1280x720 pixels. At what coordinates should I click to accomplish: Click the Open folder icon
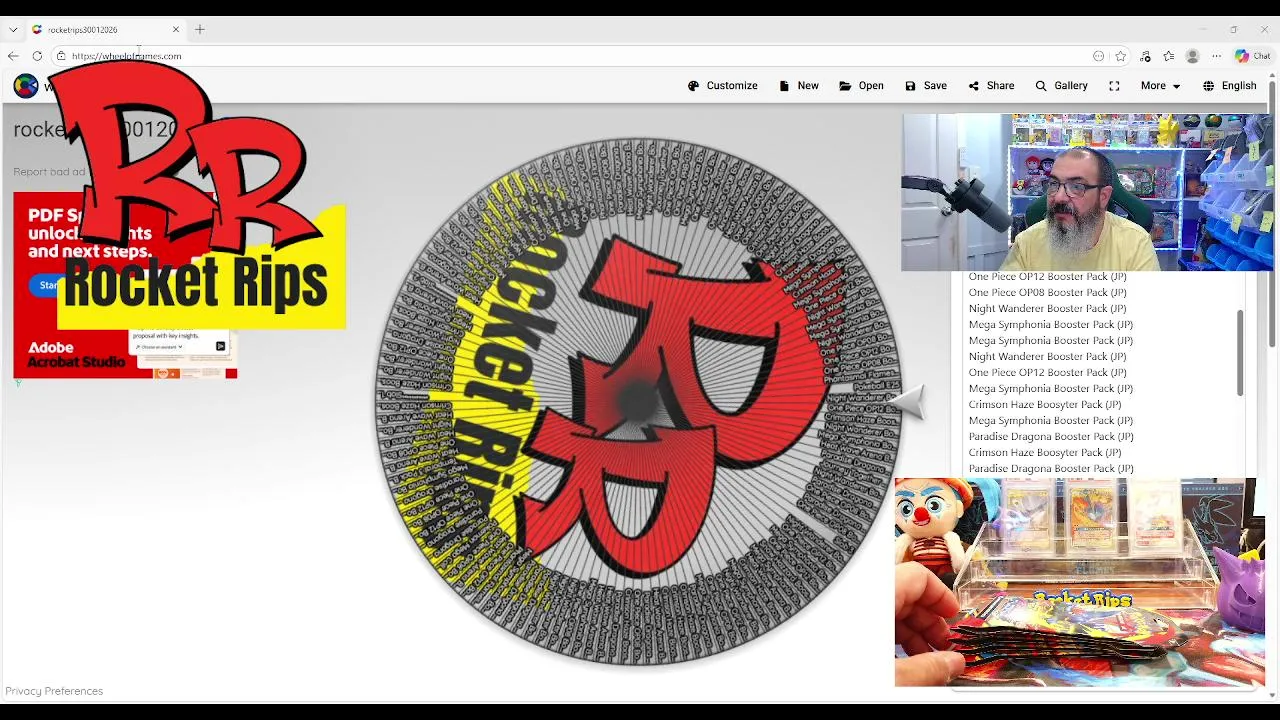[845, 86]
